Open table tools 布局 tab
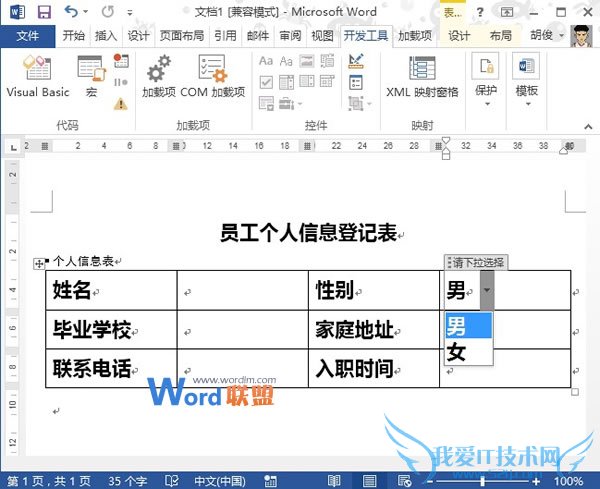This screenshot has height=489, width=600. [501, 36]
